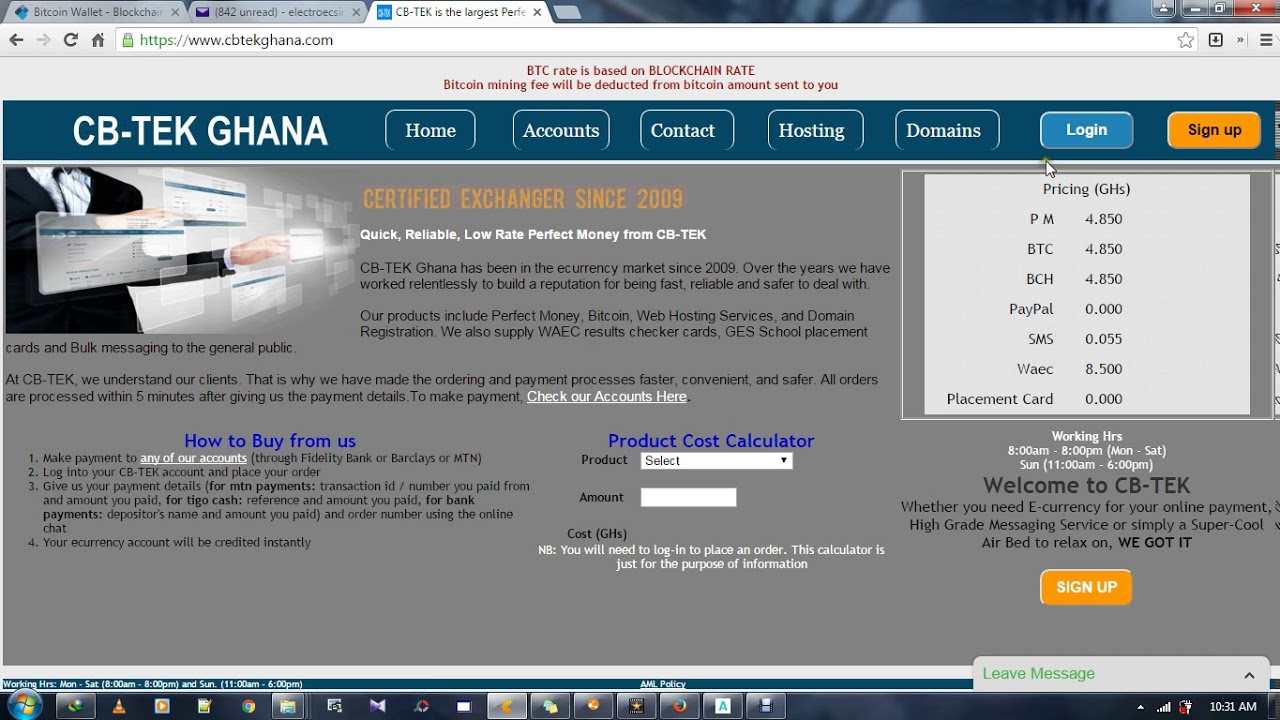
Task: Click the 'Placement Card' pricing label
Action: coord(1000,399)
